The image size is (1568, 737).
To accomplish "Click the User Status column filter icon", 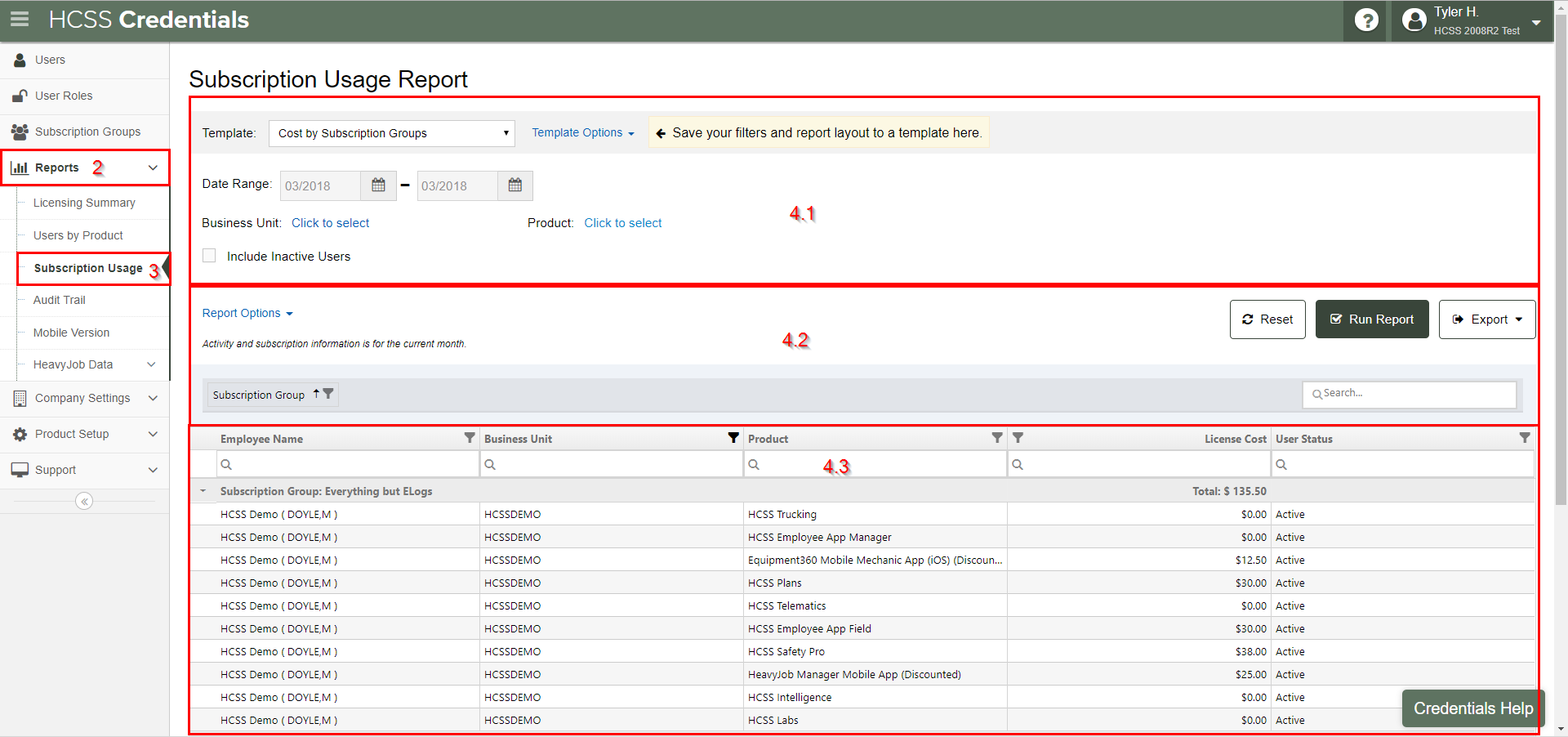I will (1524, 438).
